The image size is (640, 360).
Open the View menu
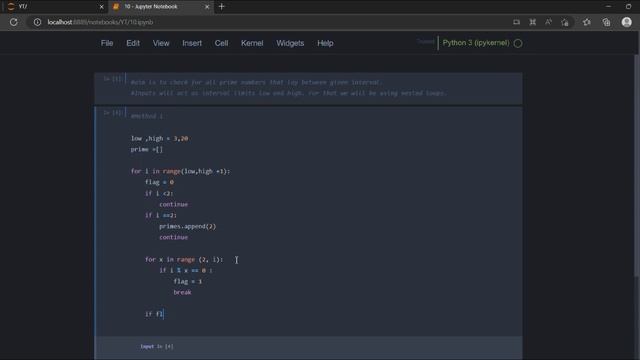[x=161, y=43]
